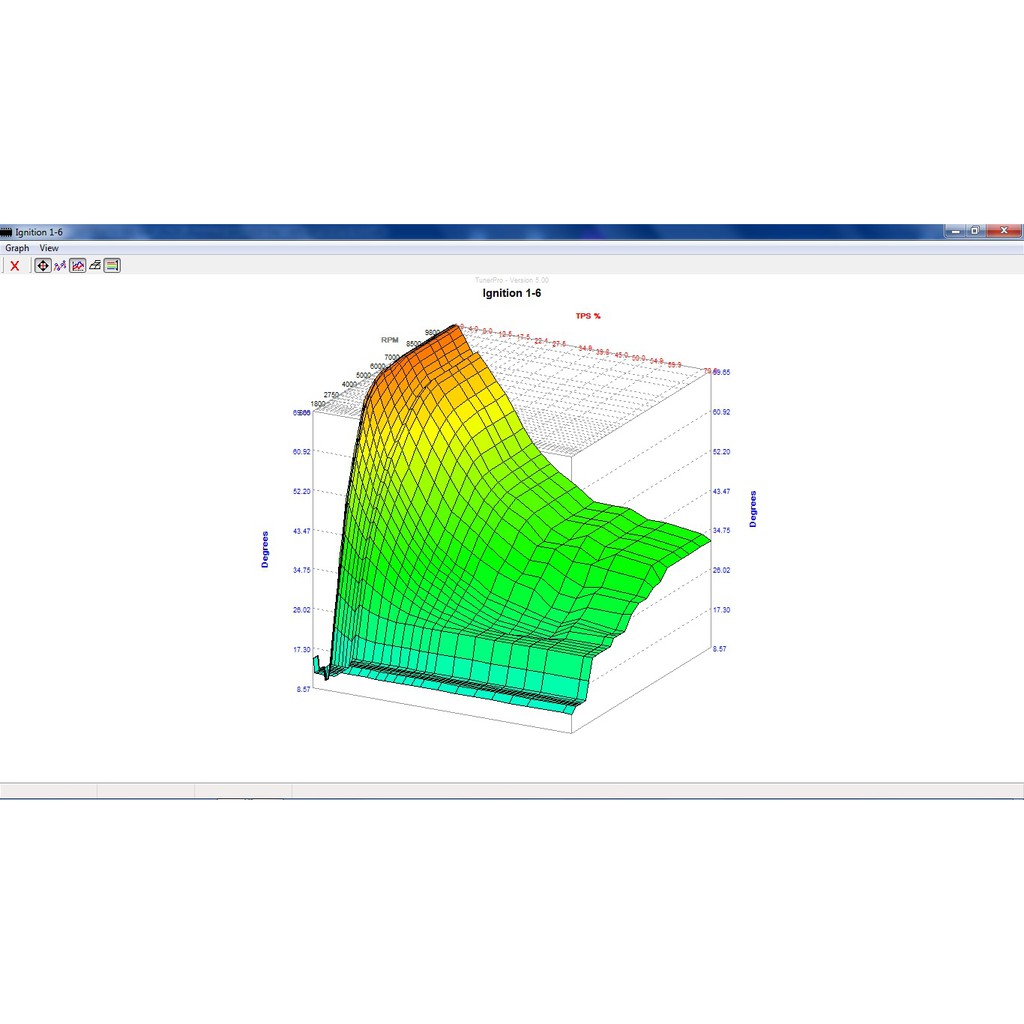Click the right Degrees axis label
1024x1024 pixels.
click(x=753, y=509)
